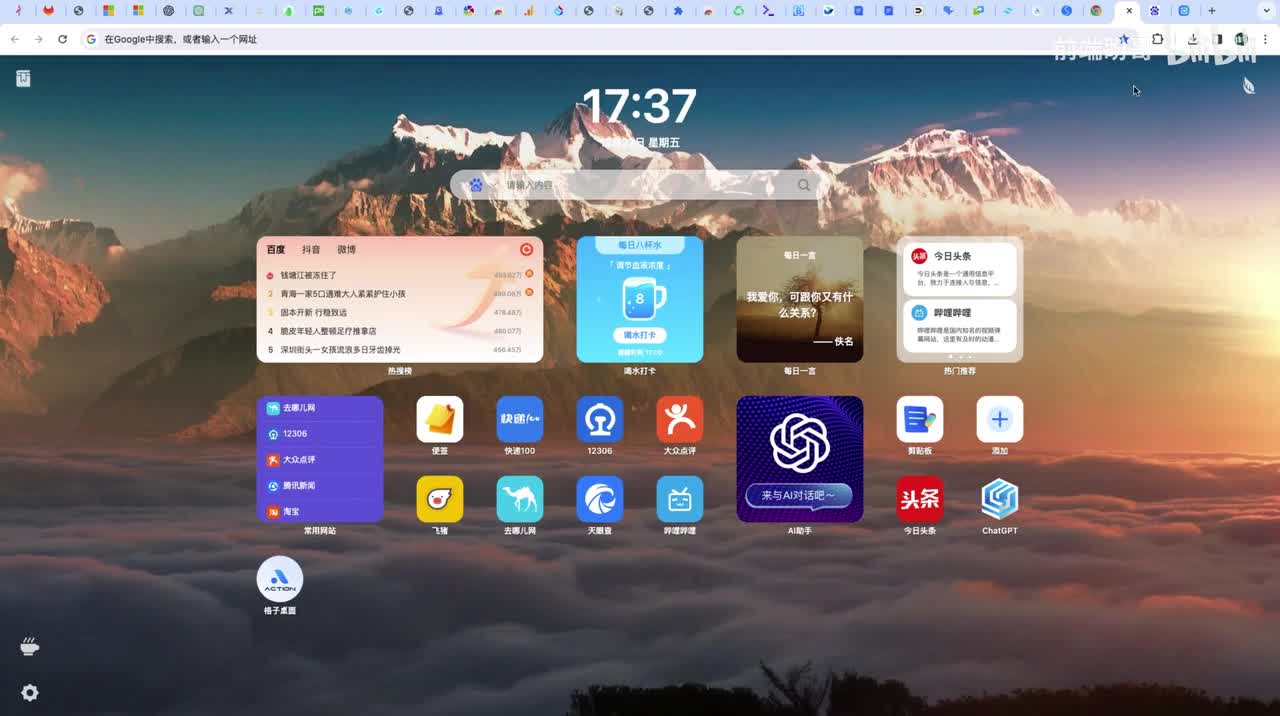Switch to the 微博 hot list tab
This screenshot has width=1280, height=716.
point(346,250)
